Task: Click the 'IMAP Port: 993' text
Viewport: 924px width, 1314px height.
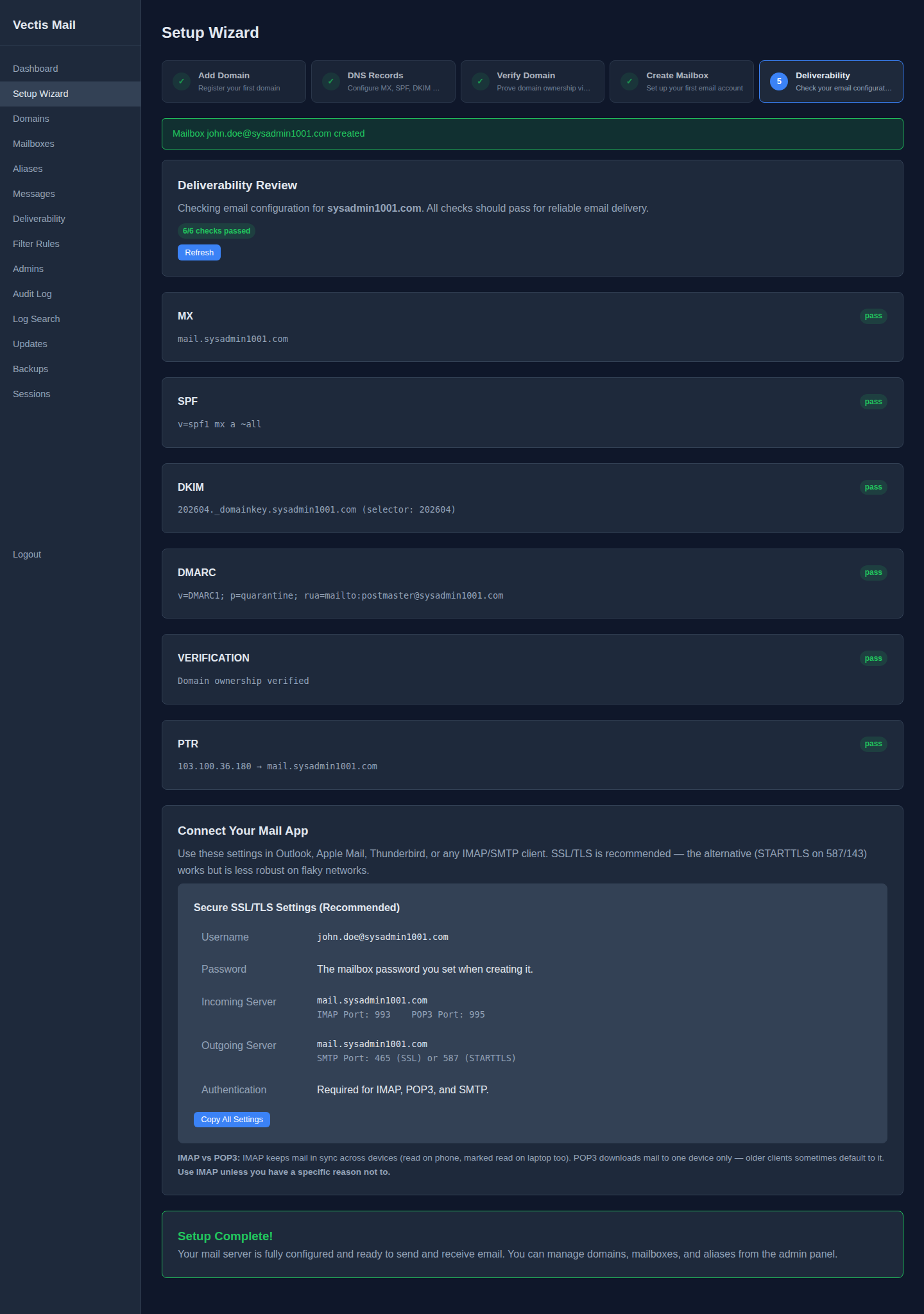Action: (354, 1014)
